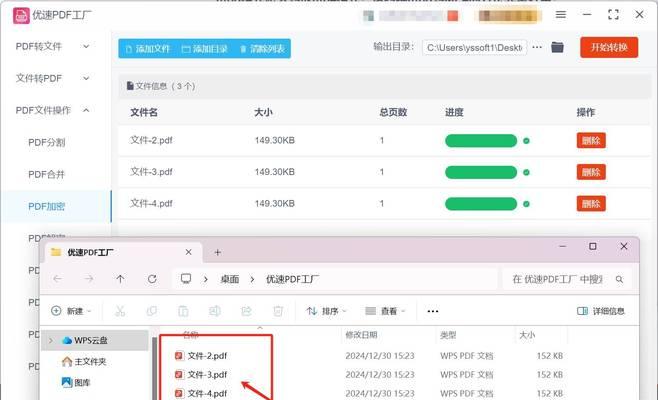Delete 文件-3.pdf from the conversion list

coord(591,172)
